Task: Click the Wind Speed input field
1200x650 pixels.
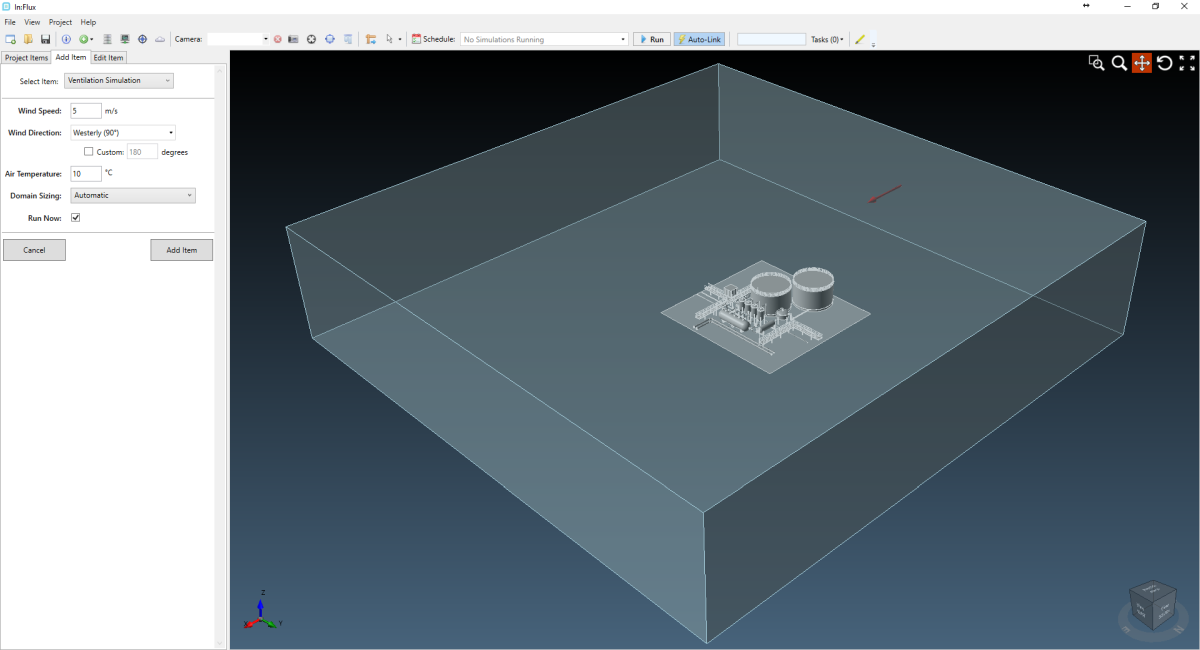Action: [x=86, y=111]
